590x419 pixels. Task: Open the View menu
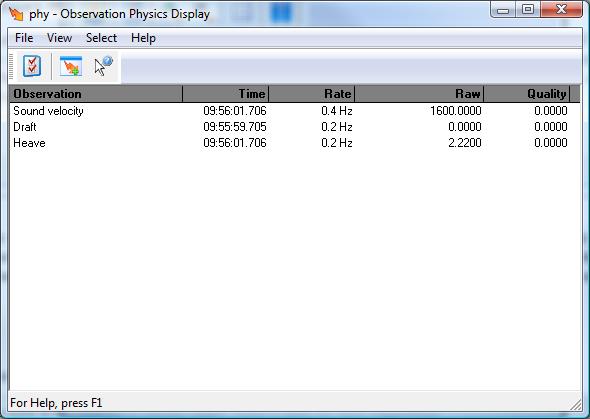59,38
